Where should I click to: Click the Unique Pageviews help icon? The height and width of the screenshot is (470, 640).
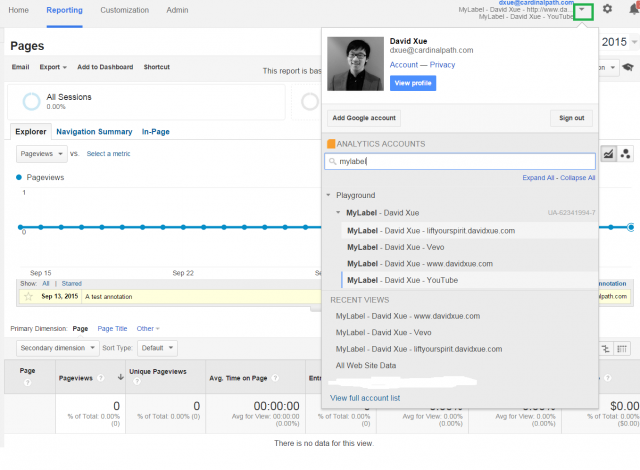click(x=137, y=381)
